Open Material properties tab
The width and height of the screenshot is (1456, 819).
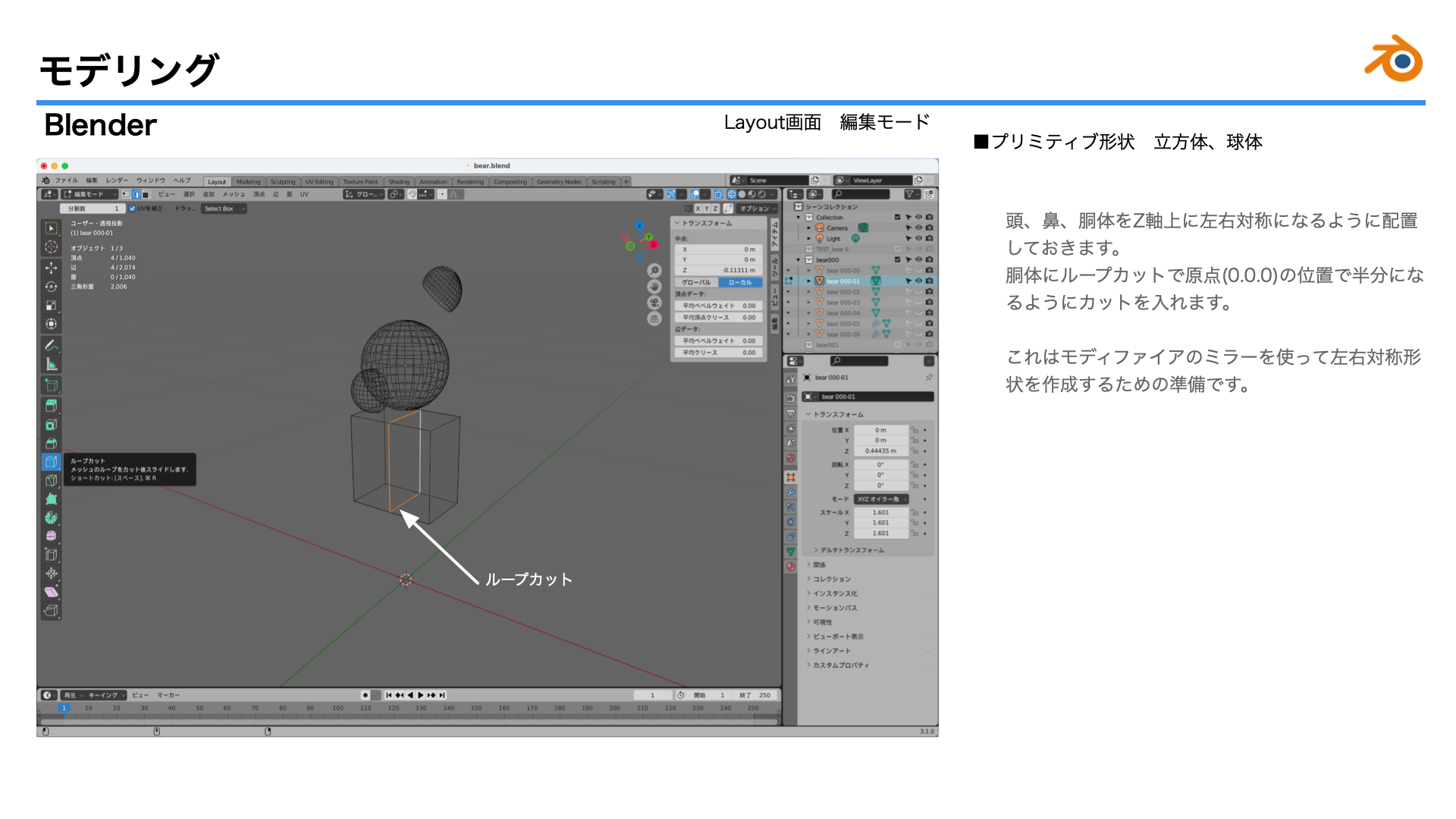(791, 566)
